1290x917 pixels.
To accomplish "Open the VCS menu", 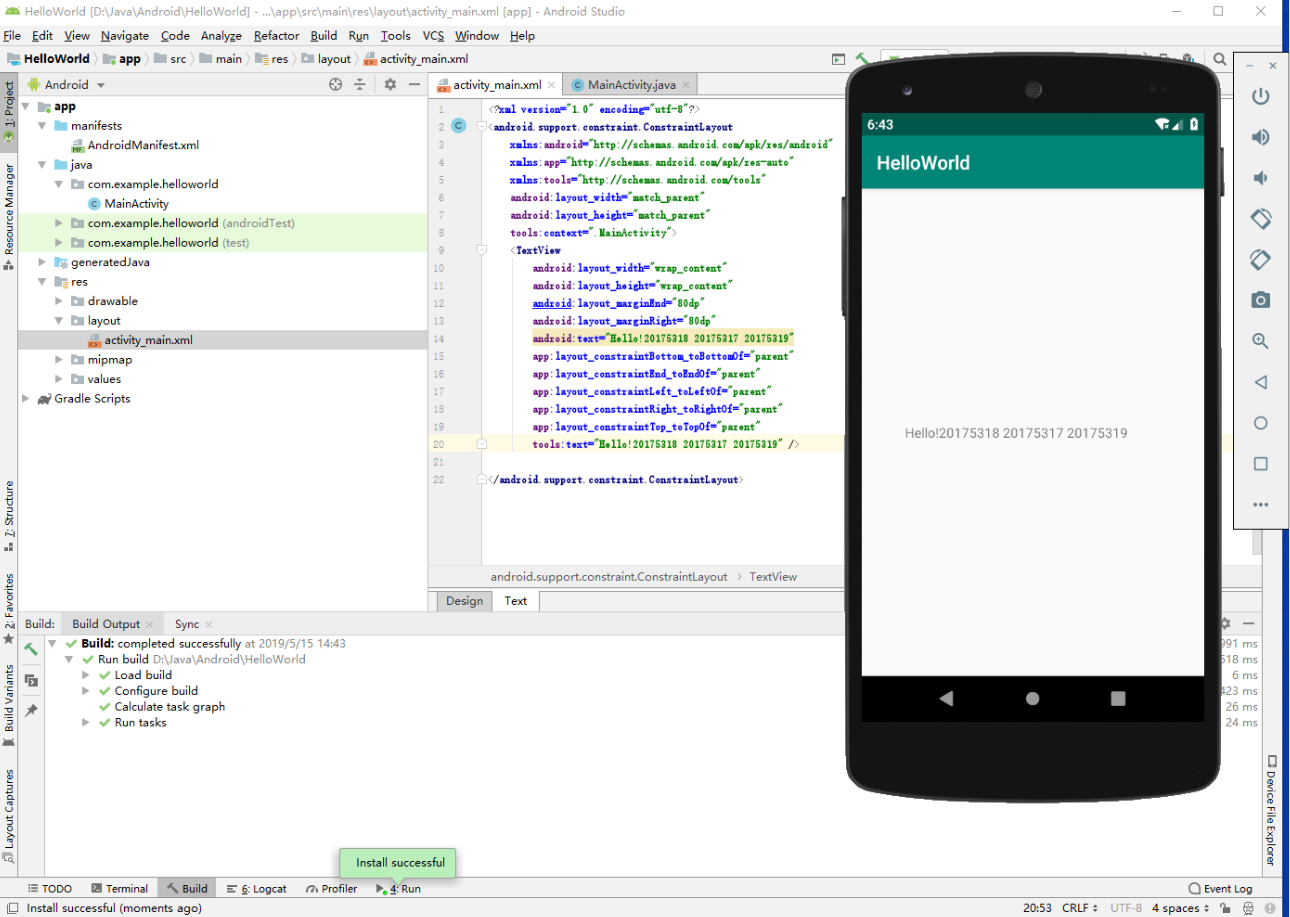I will (433, 35).
